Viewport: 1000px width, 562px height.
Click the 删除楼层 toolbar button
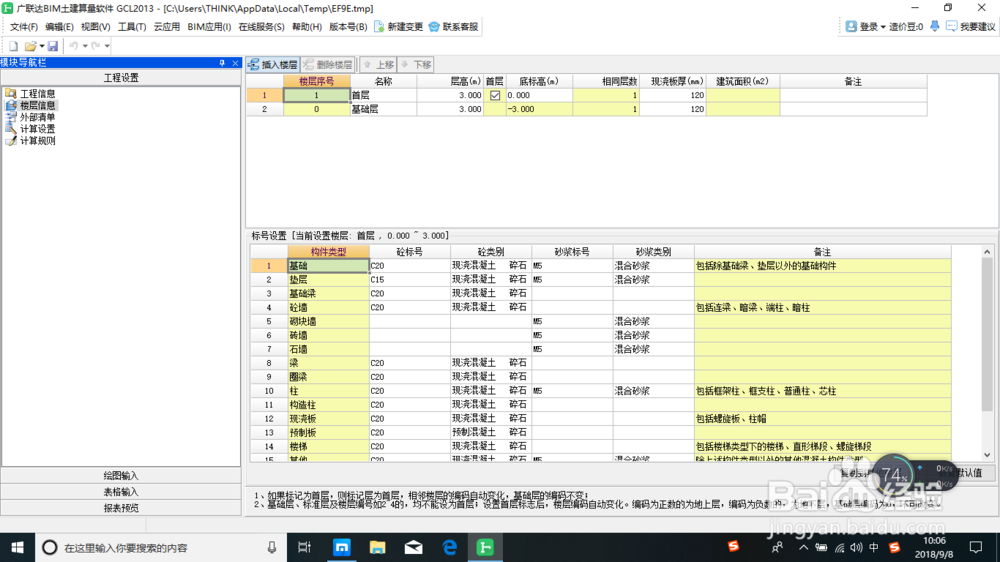328,64
